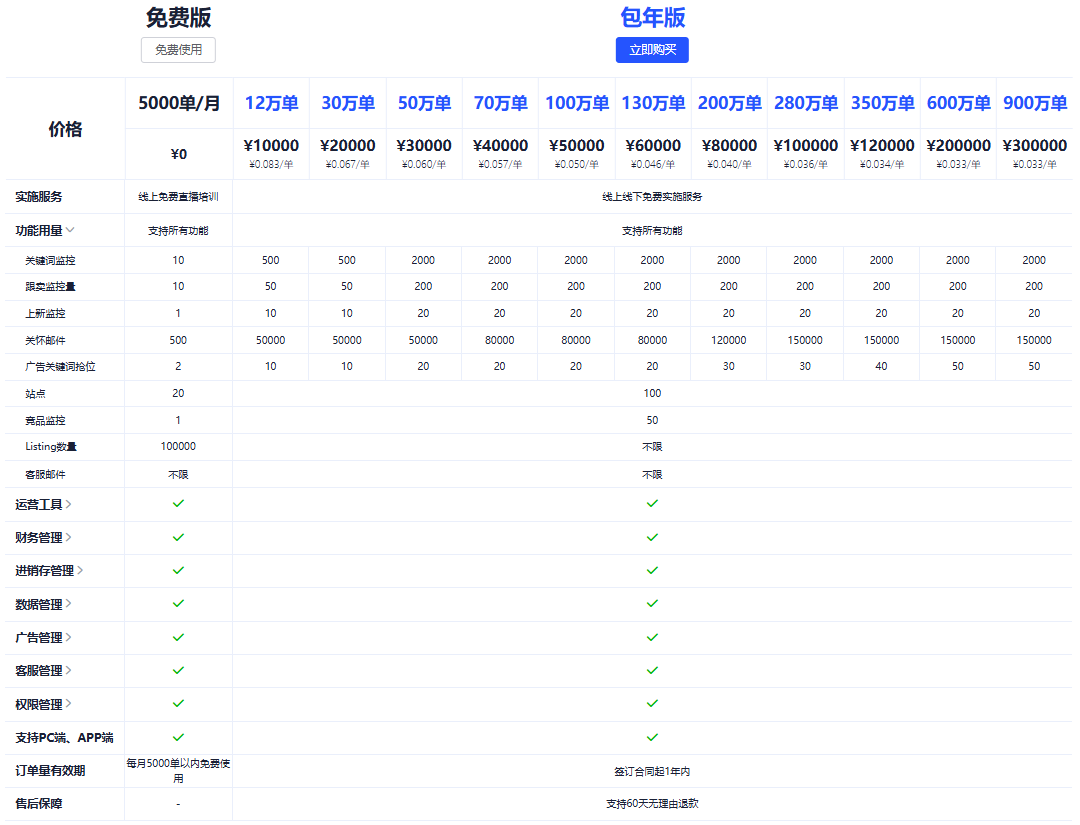Click the 包年版 checkmark for 客服管理
1080x825 pixels.
point(652,670)
